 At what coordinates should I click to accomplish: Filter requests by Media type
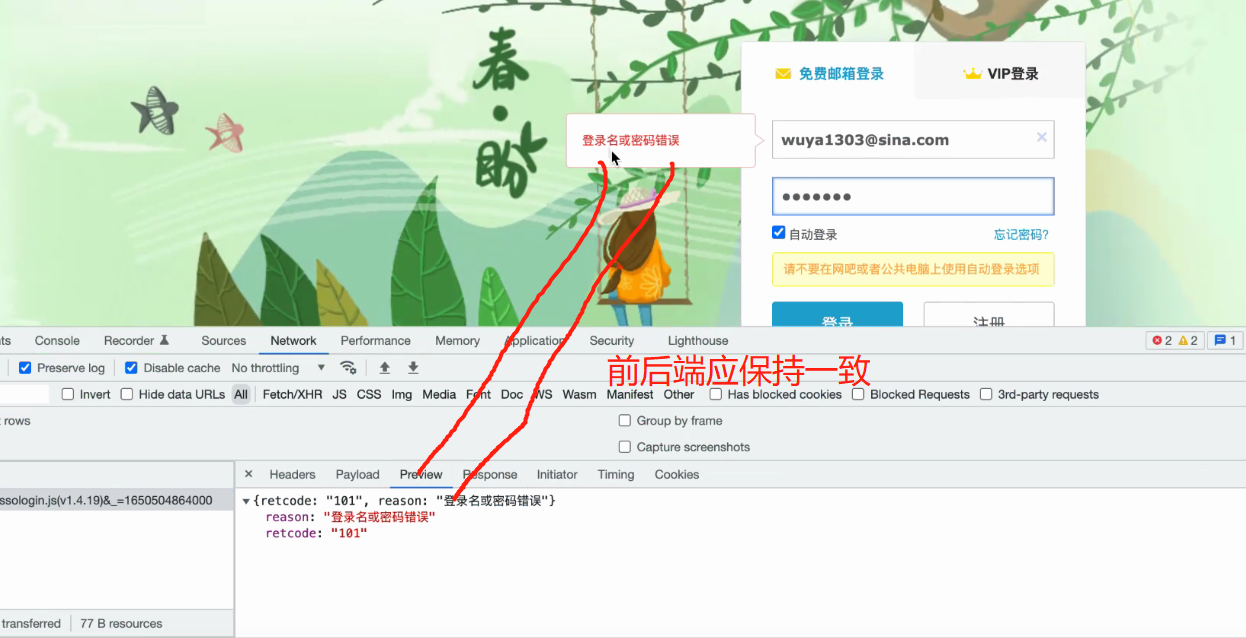439,394
